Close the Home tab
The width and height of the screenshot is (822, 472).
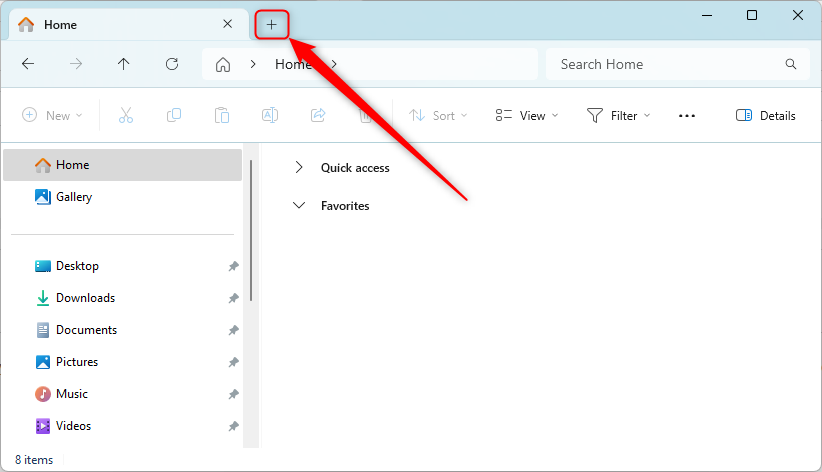pyautogui.click(x=228, y=24)
